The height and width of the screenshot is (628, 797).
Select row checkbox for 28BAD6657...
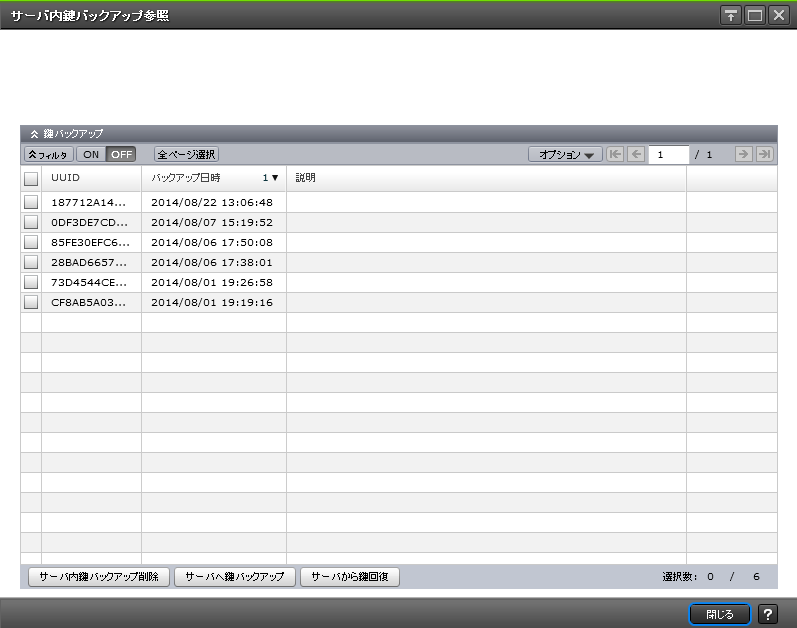pos(31,262)
